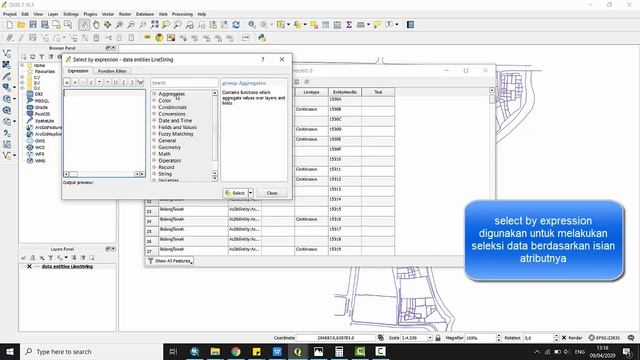This screenshot has height=360, width=640.
Task: Toggle extents display icon beside coordinate field
Action: (x=380, y=338)
